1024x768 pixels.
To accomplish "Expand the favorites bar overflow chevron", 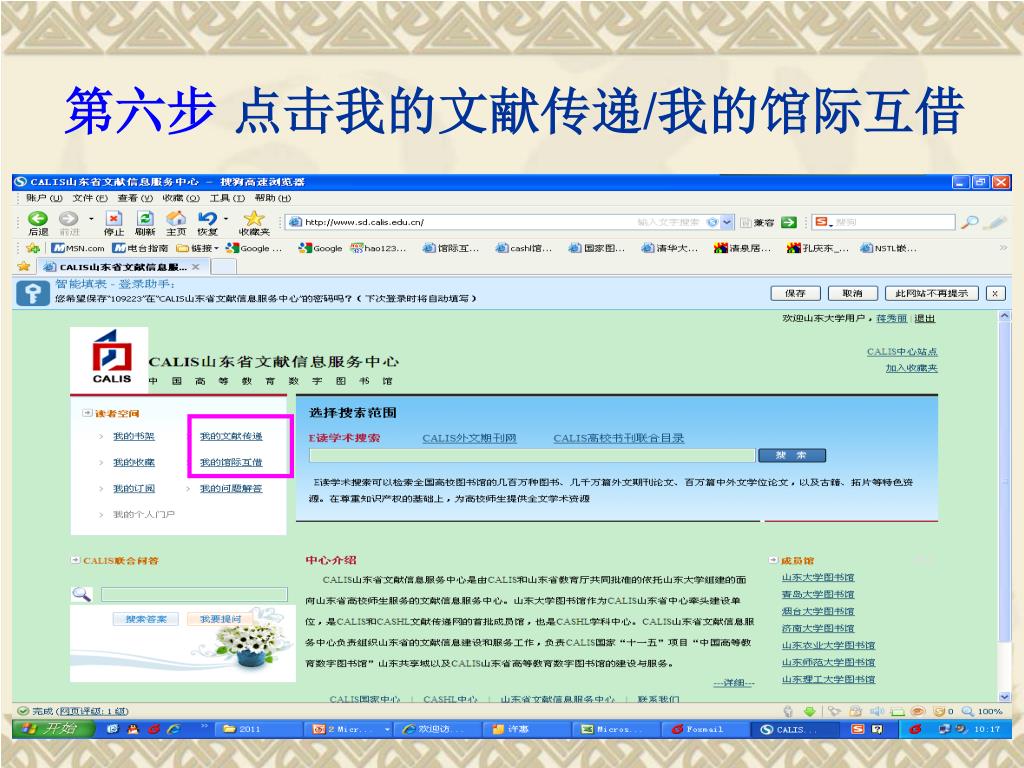I will 1003,248.
